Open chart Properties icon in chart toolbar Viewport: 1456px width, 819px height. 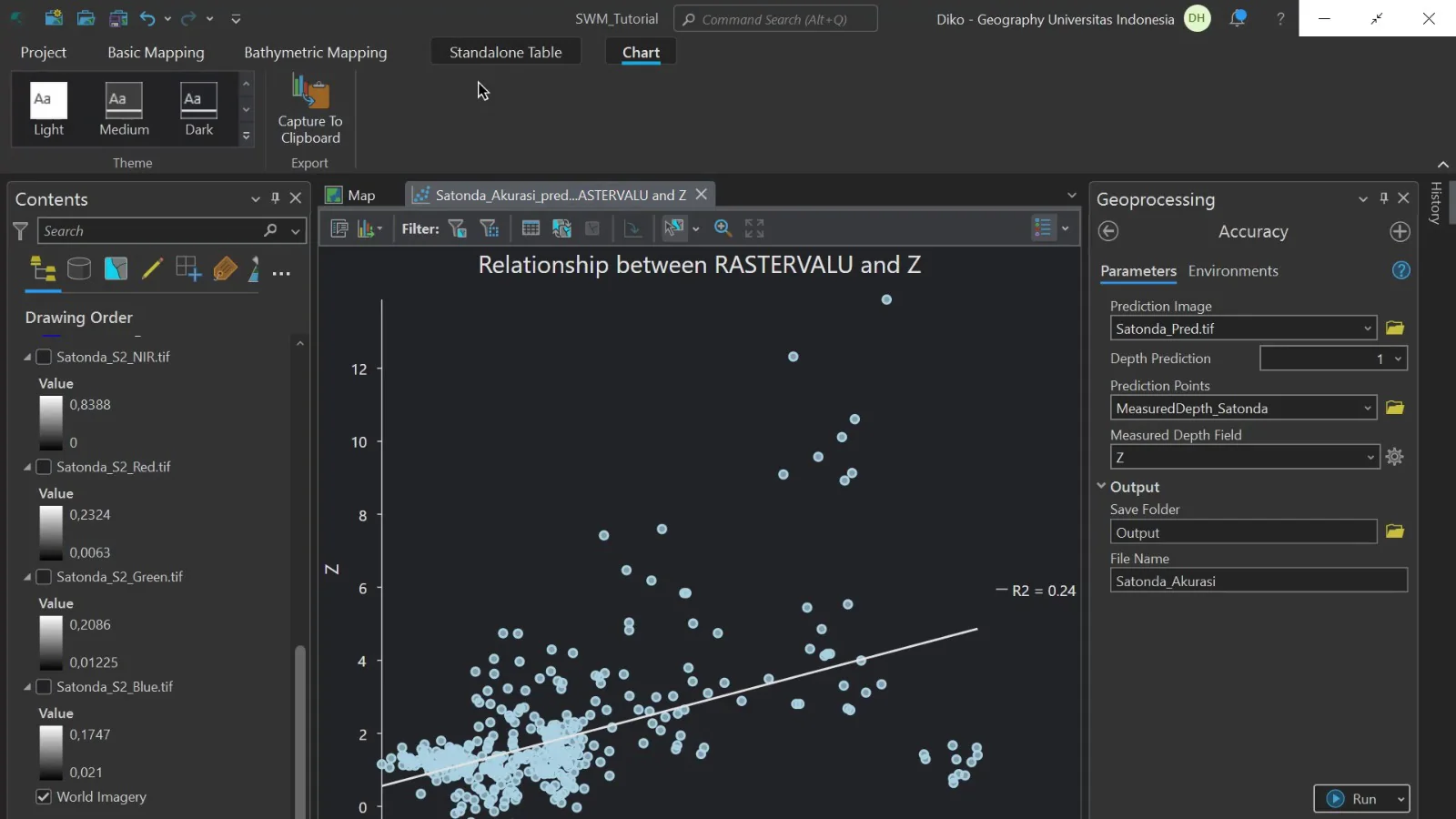339,228
